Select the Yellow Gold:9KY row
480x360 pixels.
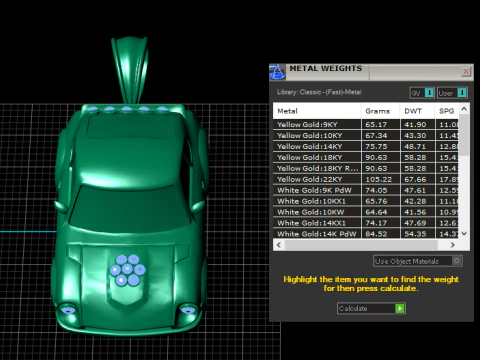pyautogui.click(x=366, y=124)
